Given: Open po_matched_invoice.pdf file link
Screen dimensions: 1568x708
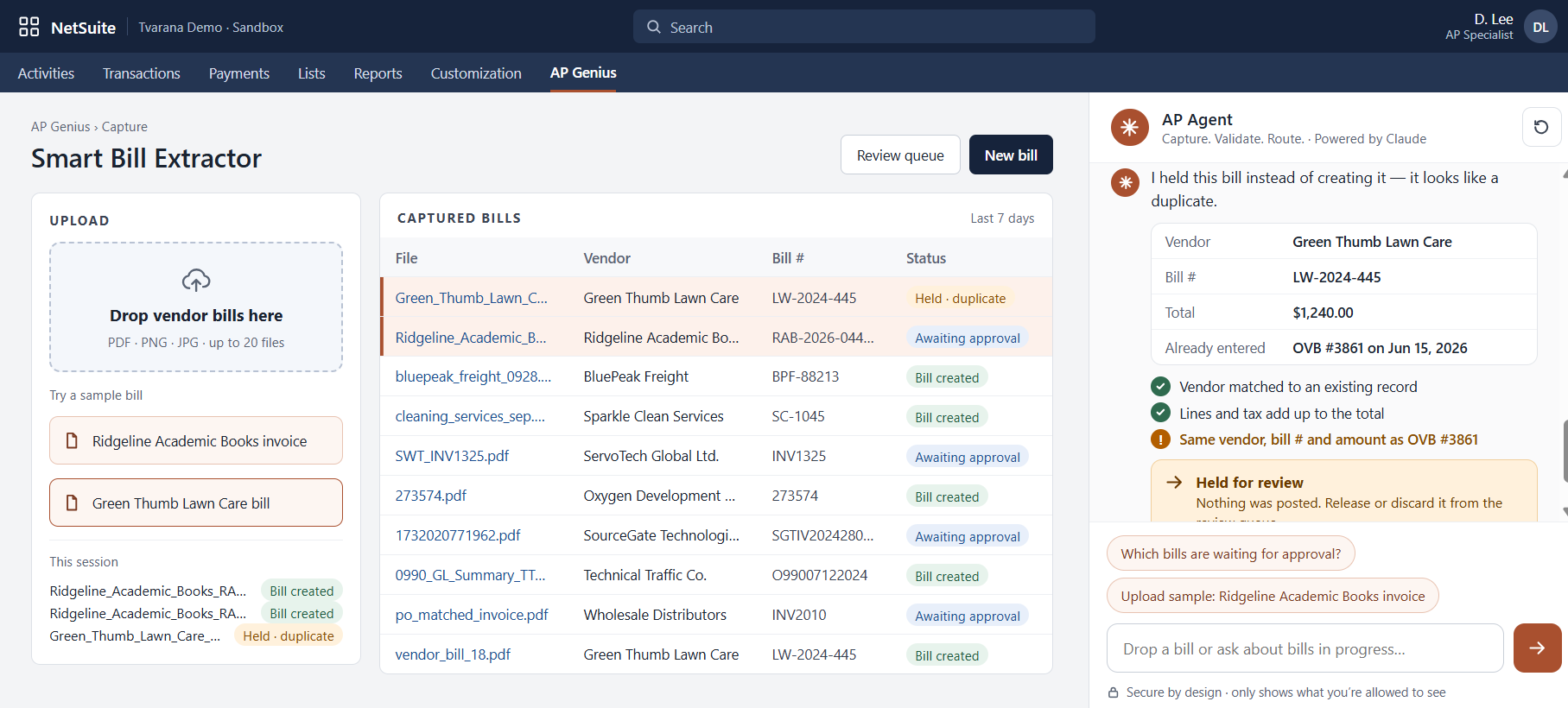Looking at the screenshot, I should (472, 615).
